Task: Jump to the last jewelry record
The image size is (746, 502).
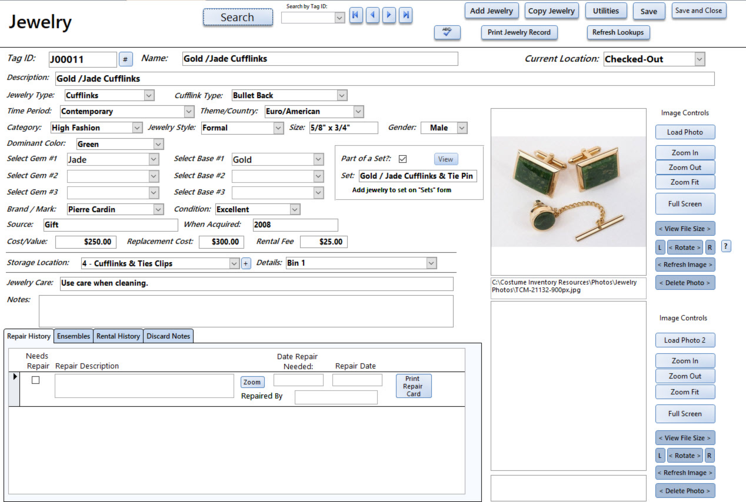Action: [406, 16]
